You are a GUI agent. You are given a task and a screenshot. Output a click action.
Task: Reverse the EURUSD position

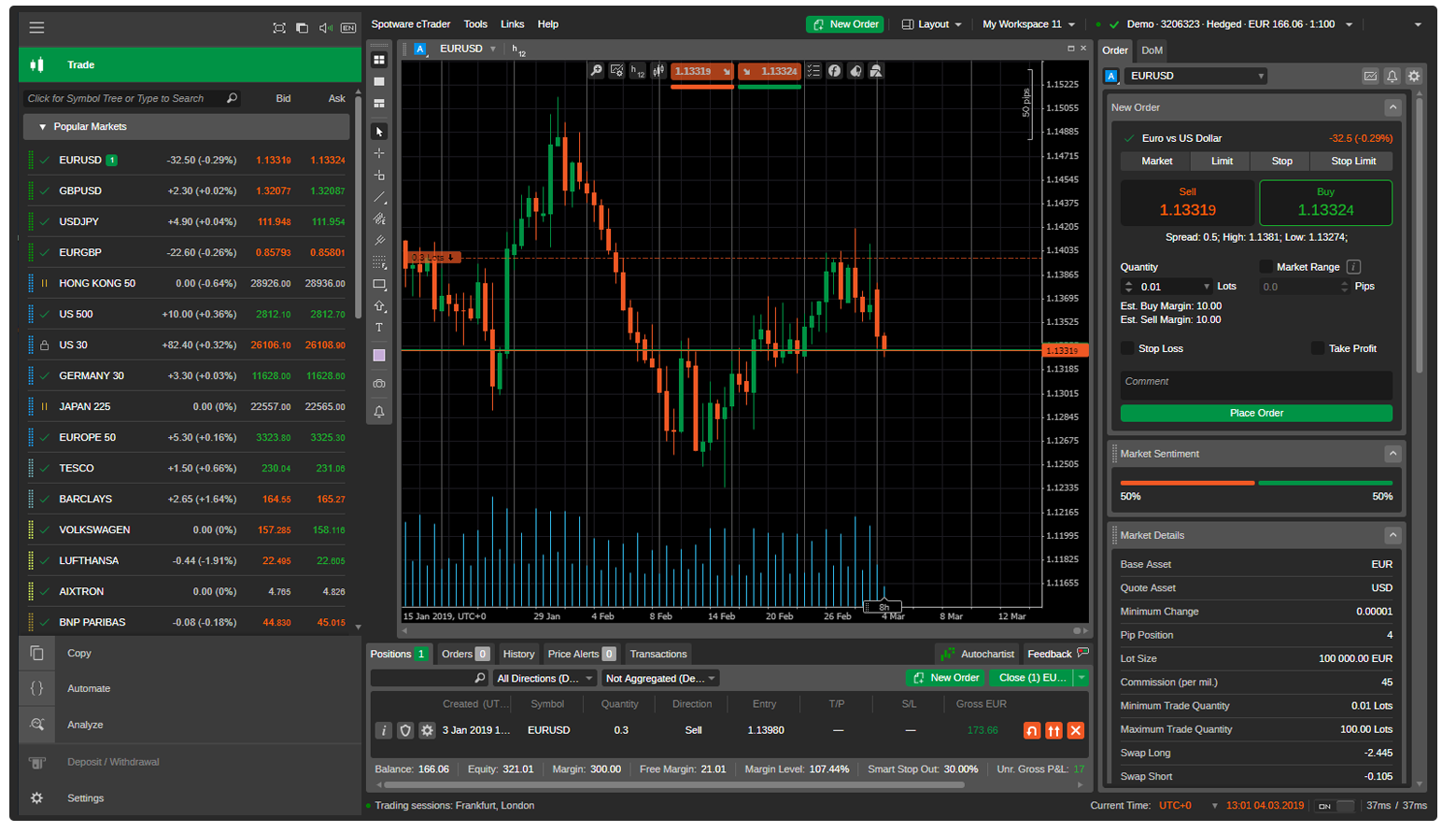(x=1032, y=730)
